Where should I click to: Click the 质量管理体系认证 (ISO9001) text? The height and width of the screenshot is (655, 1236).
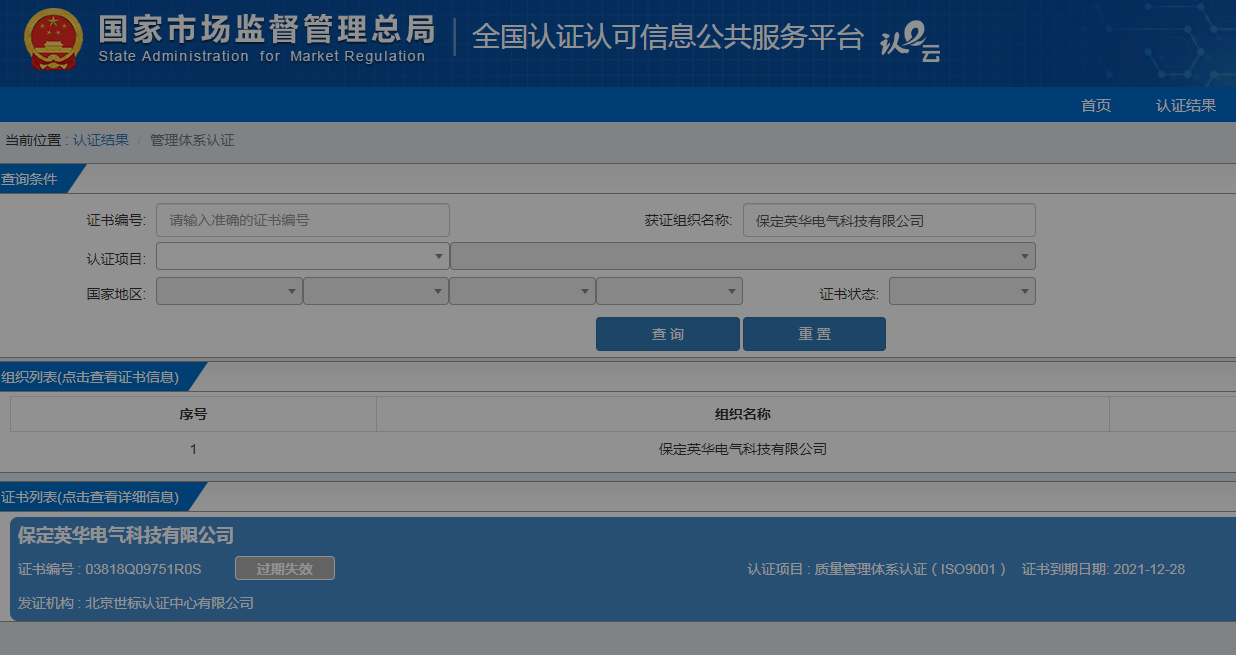point(910,569)
